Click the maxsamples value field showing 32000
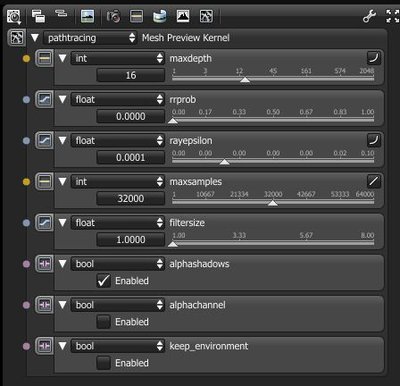 click(x=131, y=199)
